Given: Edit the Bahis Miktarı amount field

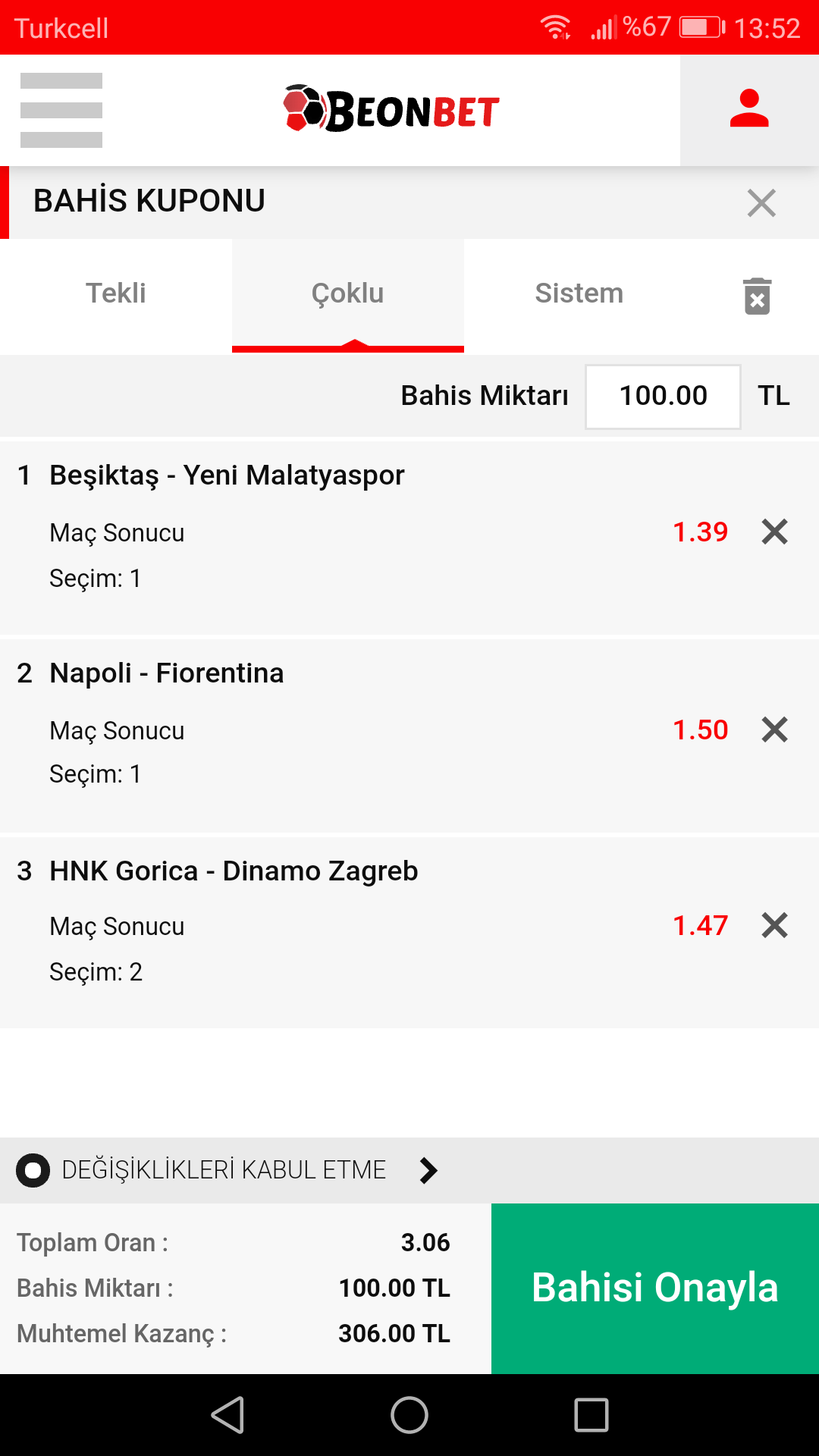Looking at the screenshot, I should click(x=663, y=397).
